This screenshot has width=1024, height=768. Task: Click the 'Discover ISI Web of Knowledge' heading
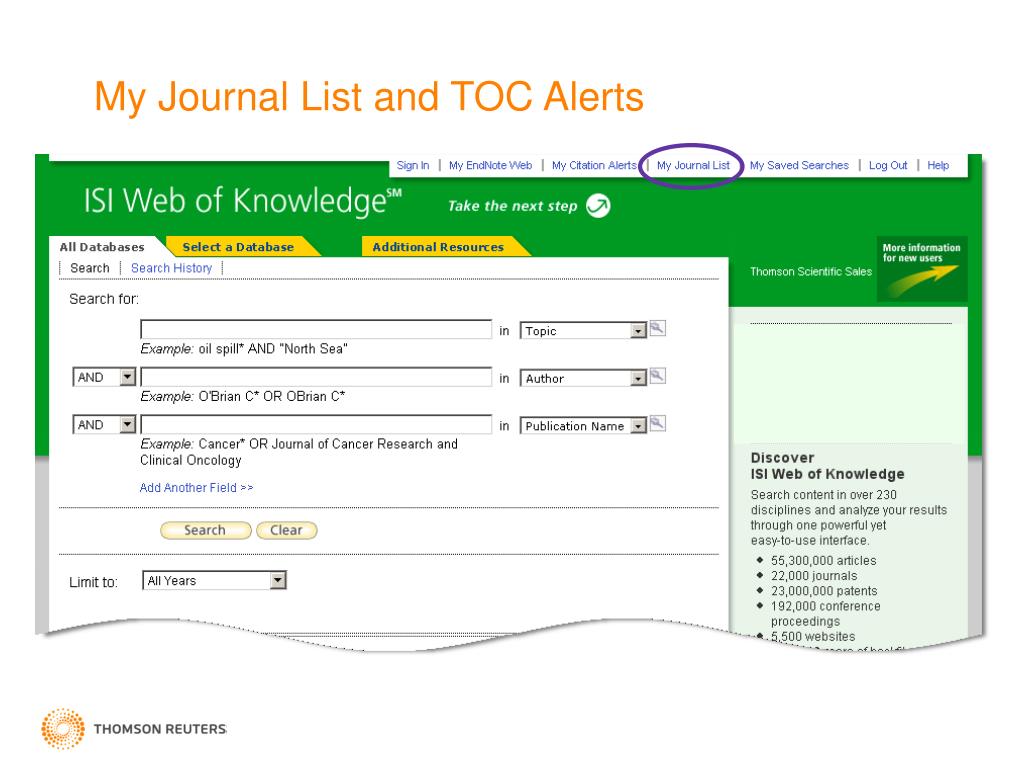[827, 466]
